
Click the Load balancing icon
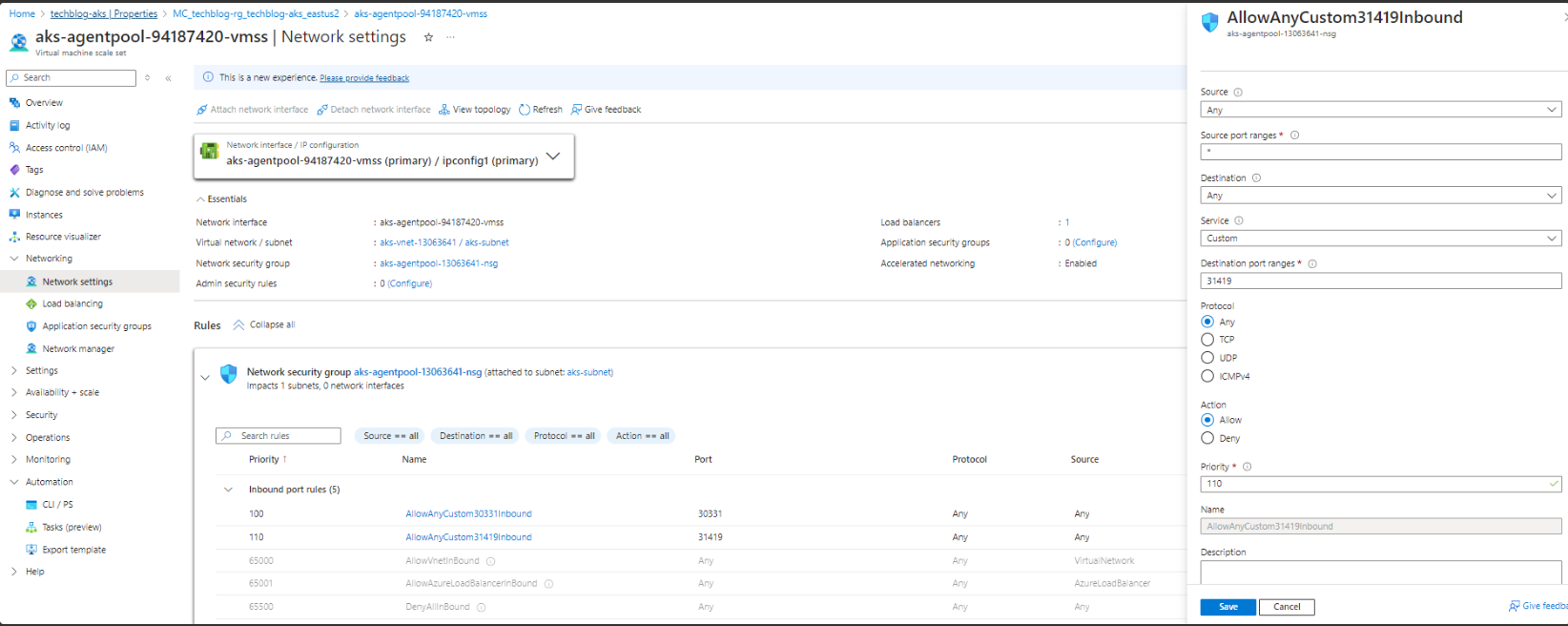31,303
